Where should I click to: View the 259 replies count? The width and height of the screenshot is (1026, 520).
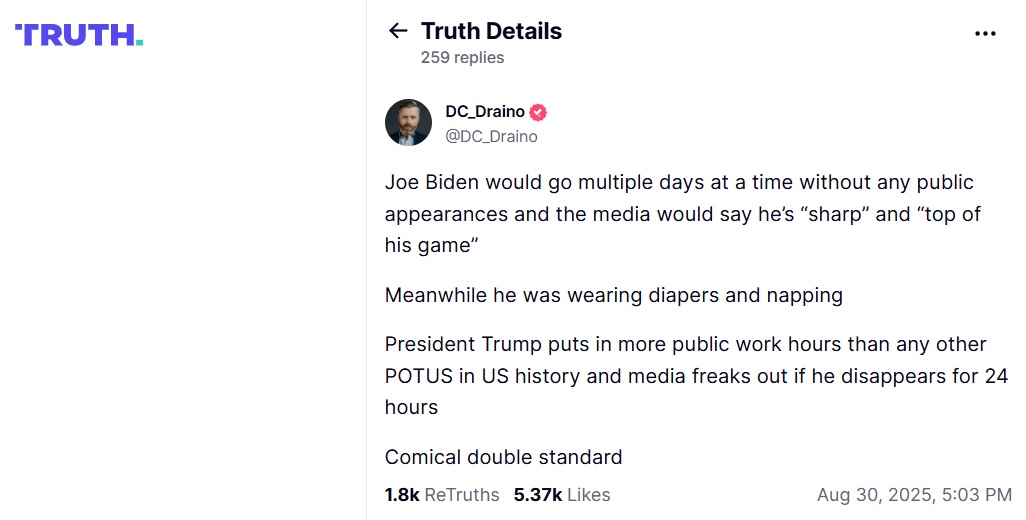point(462,57)
